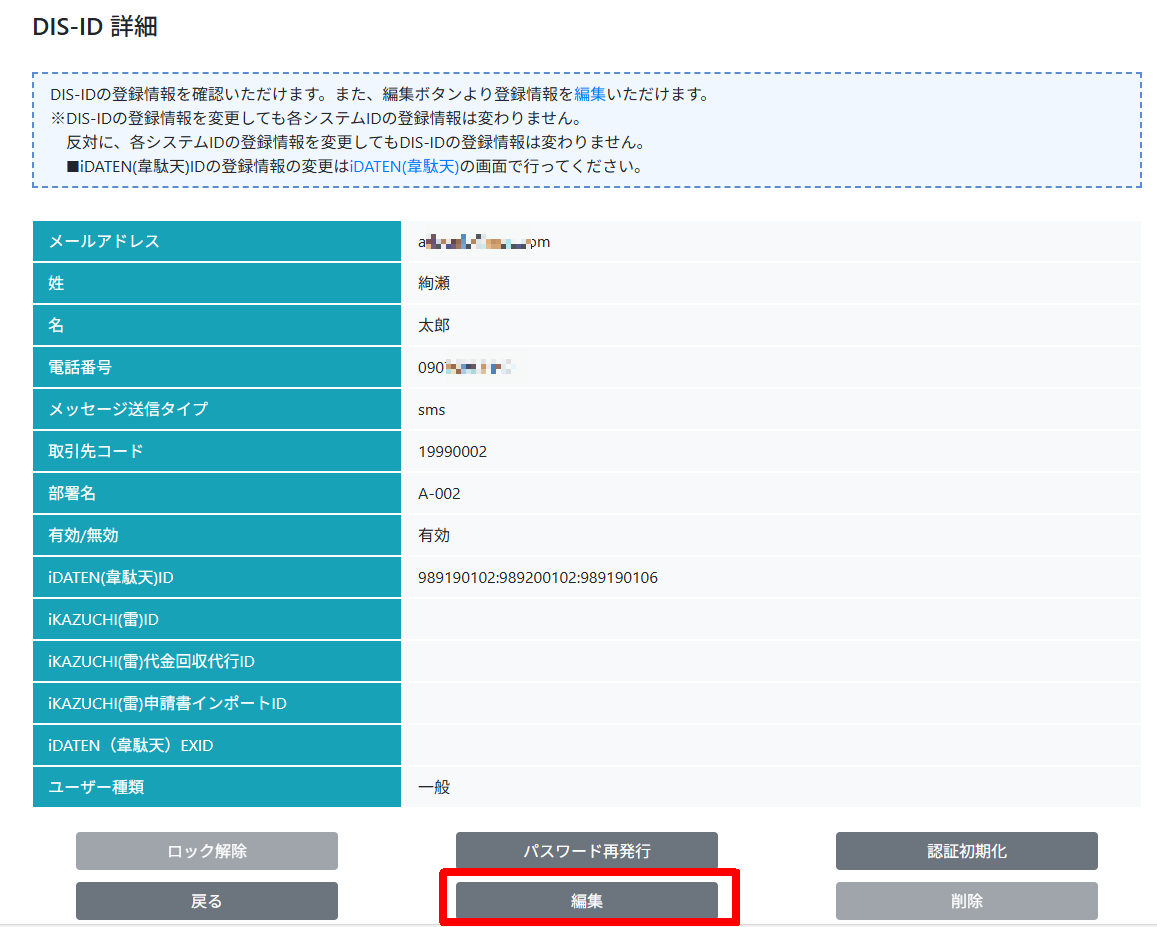The height and width of the screenshot is (927, 1157).
Task: Click the 編集 button
Action: (x=587, y=901)
